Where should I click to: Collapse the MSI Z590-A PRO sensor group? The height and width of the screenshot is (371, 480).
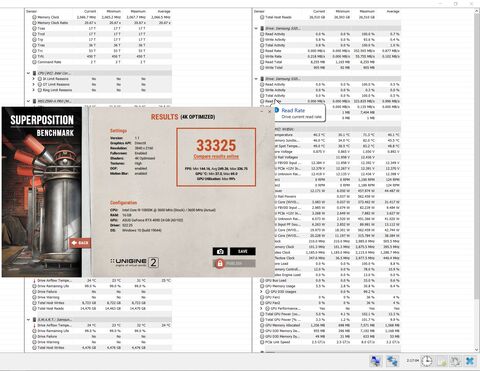pos(28,101)
